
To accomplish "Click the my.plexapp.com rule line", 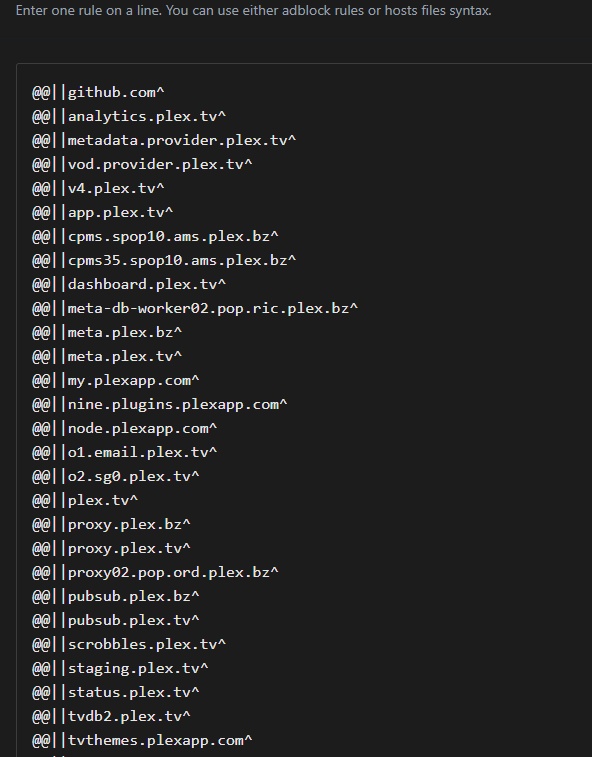I will pos(115,380).
